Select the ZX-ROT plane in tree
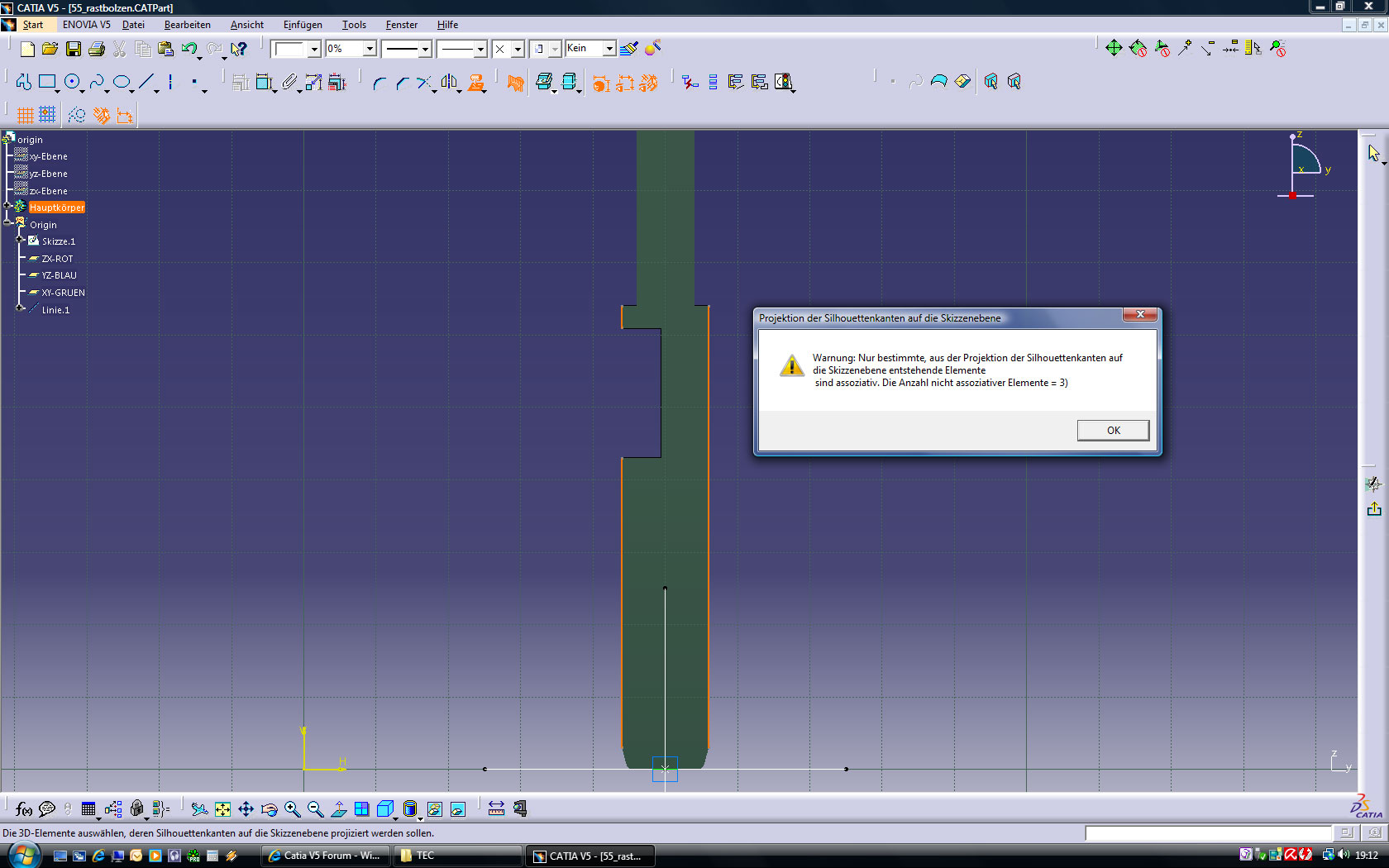 [57, 259]
